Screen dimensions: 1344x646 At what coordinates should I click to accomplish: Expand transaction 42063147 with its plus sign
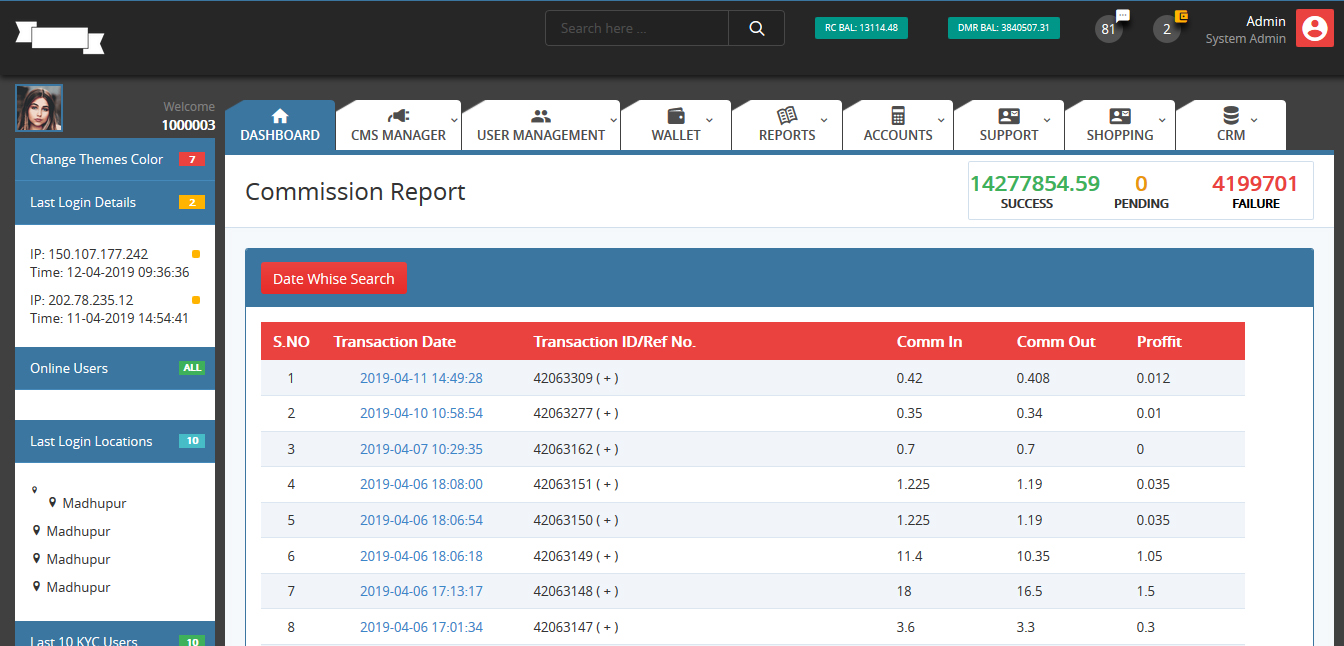(607, 627)
